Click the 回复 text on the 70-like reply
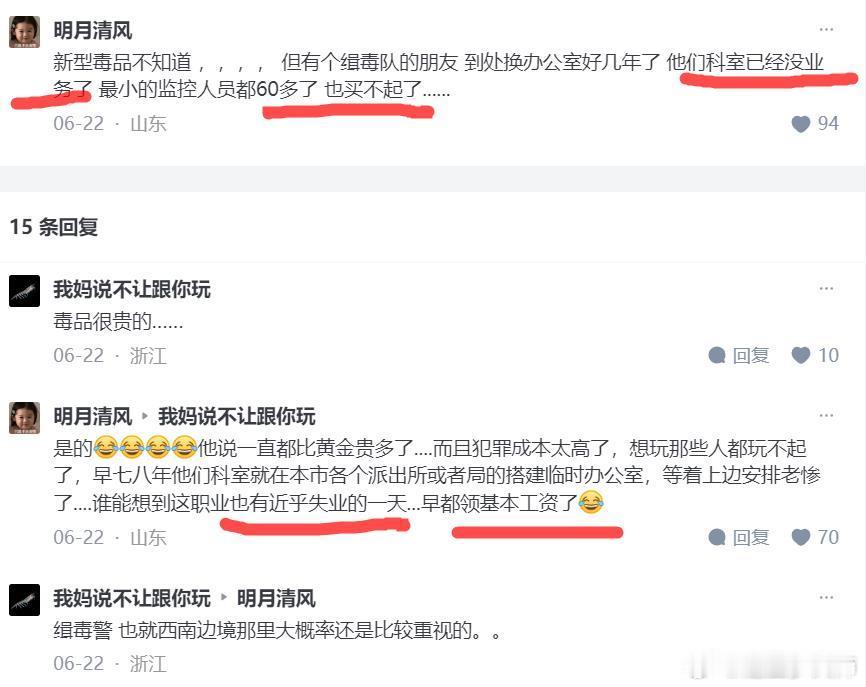The image size is (866, 687). tap(751, 537)
